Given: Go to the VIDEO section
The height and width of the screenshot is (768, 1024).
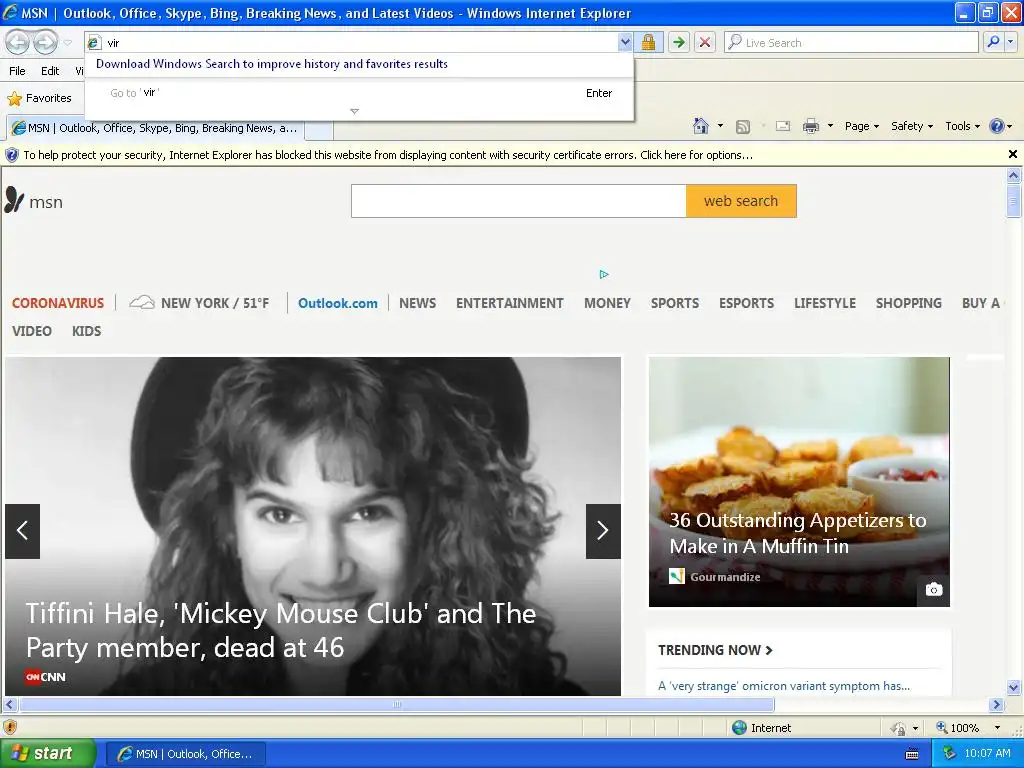Looking at the screenshot, I should tap(31, 331).
